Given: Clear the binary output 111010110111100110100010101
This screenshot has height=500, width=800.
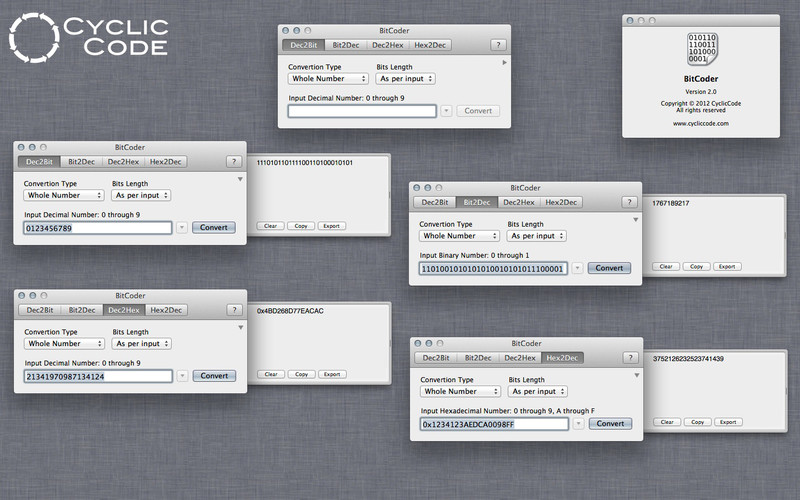Looking at the screenshot, I should tap(270, 226).
